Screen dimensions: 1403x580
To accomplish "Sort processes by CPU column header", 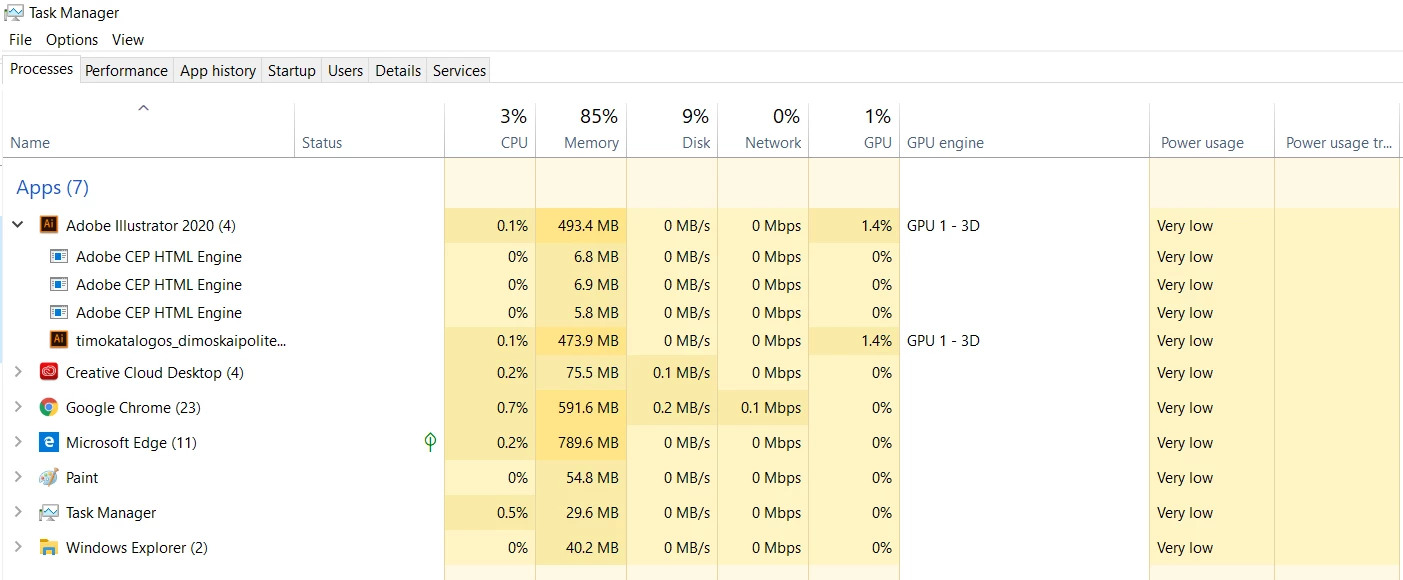I will click(x=490, y=129).
